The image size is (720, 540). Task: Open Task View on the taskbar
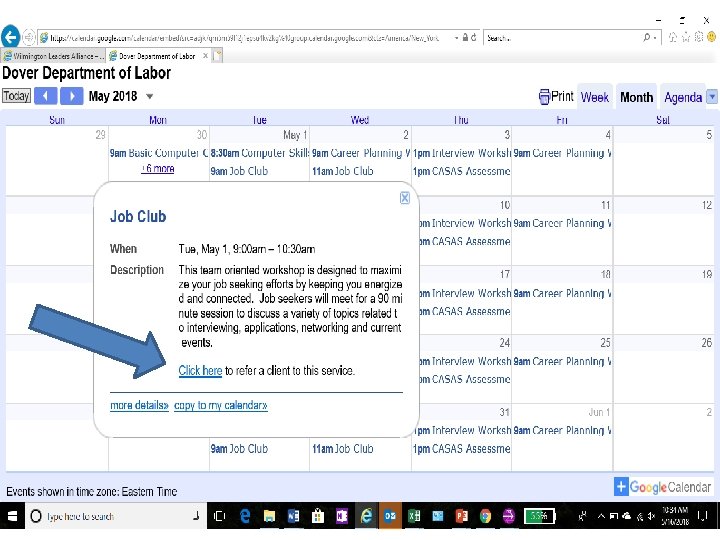[x=219, y=516]
